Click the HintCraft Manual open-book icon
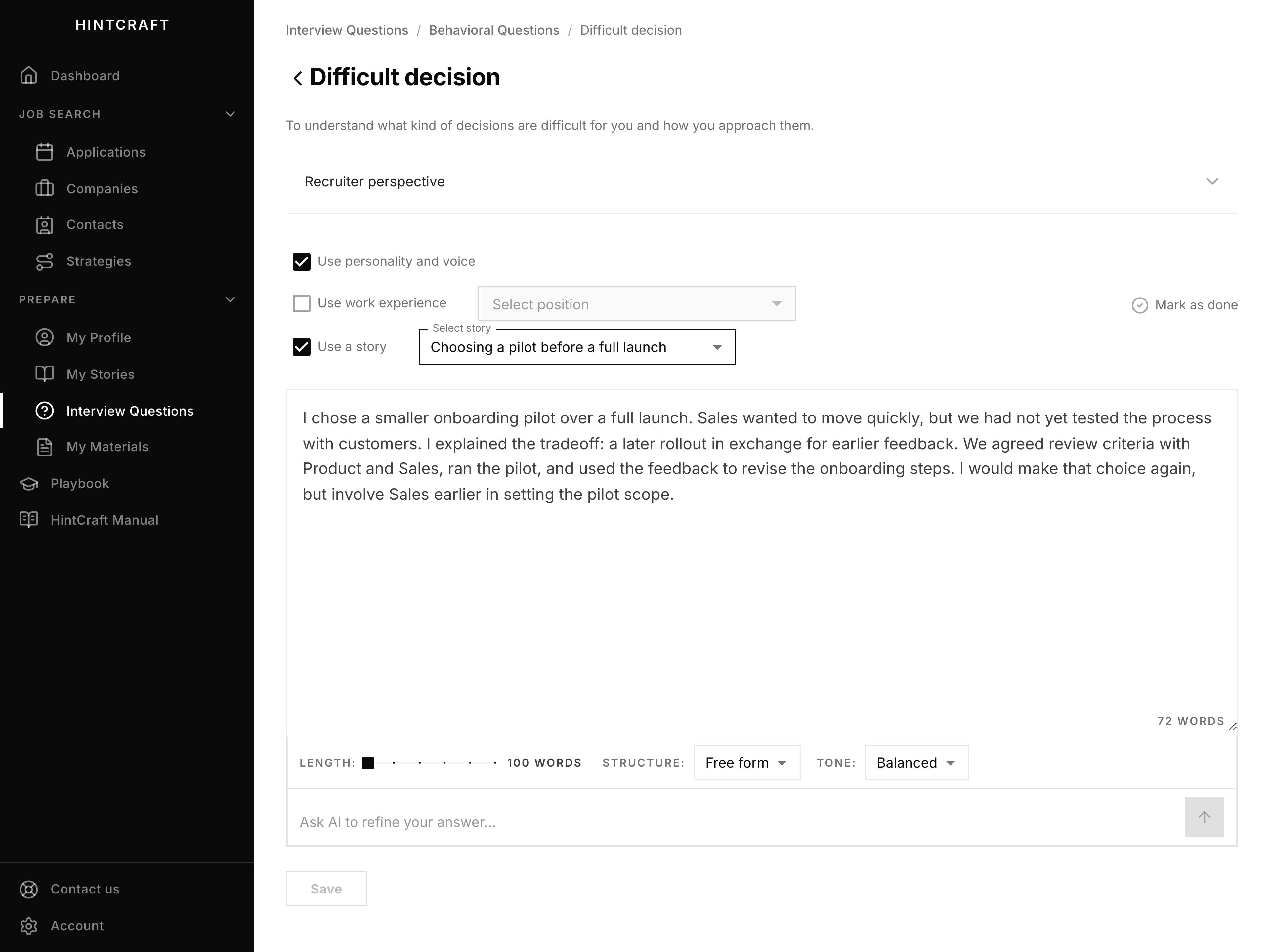Viewport: 1270px width, 952px height. pos(29,520)
